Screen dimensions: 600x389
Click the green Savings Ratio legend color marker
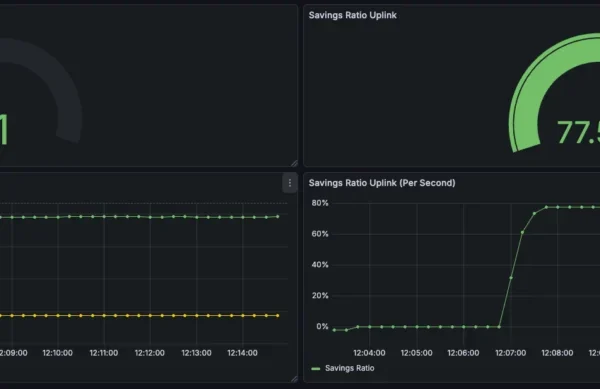(x=316, y=369)
